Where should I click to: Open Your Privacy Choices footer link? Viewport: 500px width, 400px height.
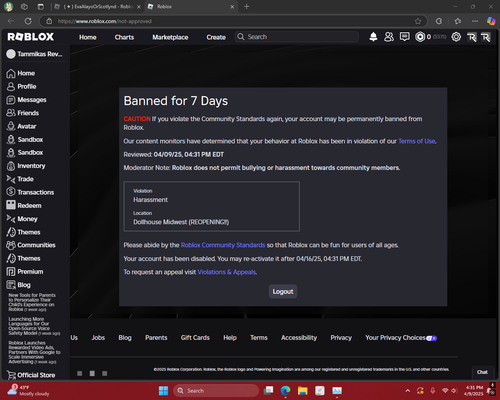coord(401,338)
